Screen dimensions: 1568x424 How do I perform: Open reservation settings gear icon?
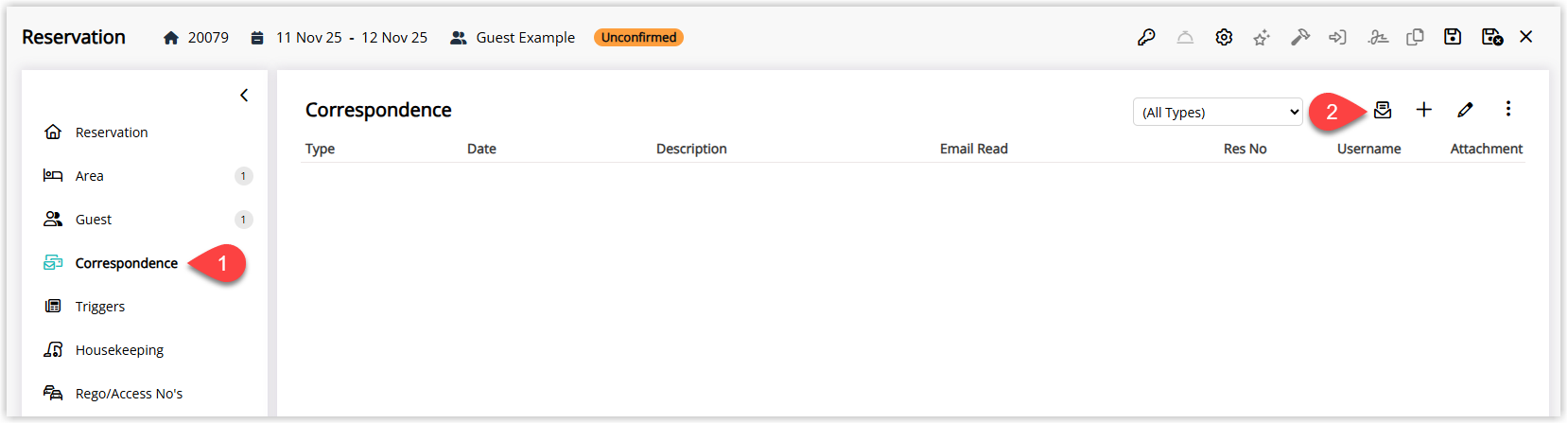[1224, 37]
